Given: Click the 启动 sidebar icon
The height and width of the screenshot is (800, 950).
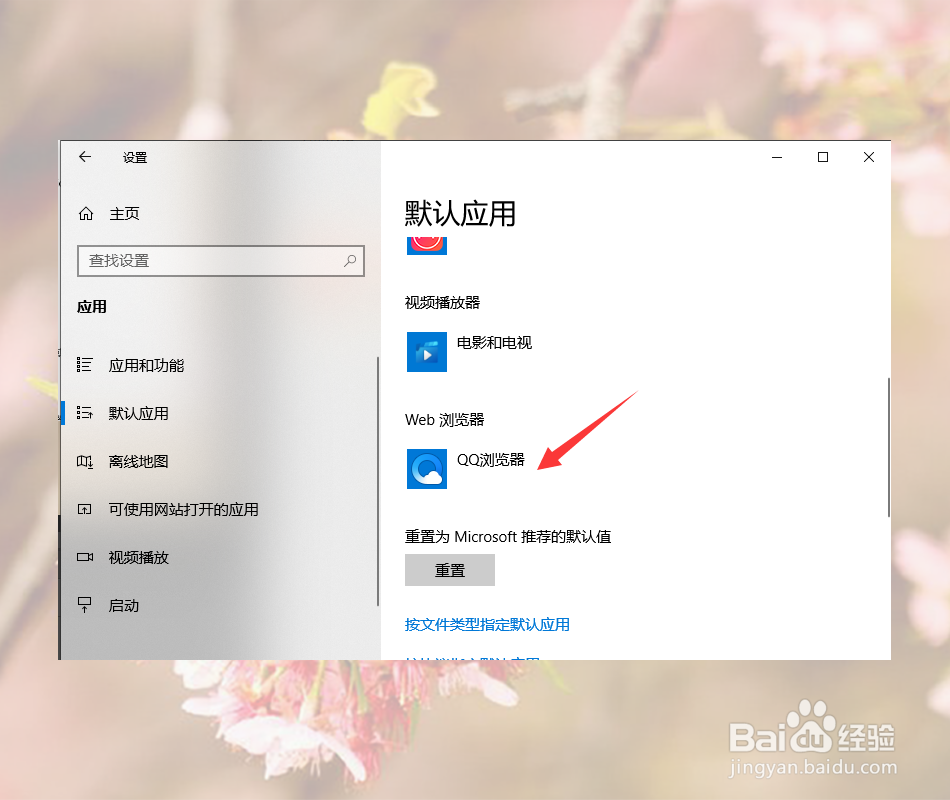Looking at the screenshot, I should (x=85, y=605).
